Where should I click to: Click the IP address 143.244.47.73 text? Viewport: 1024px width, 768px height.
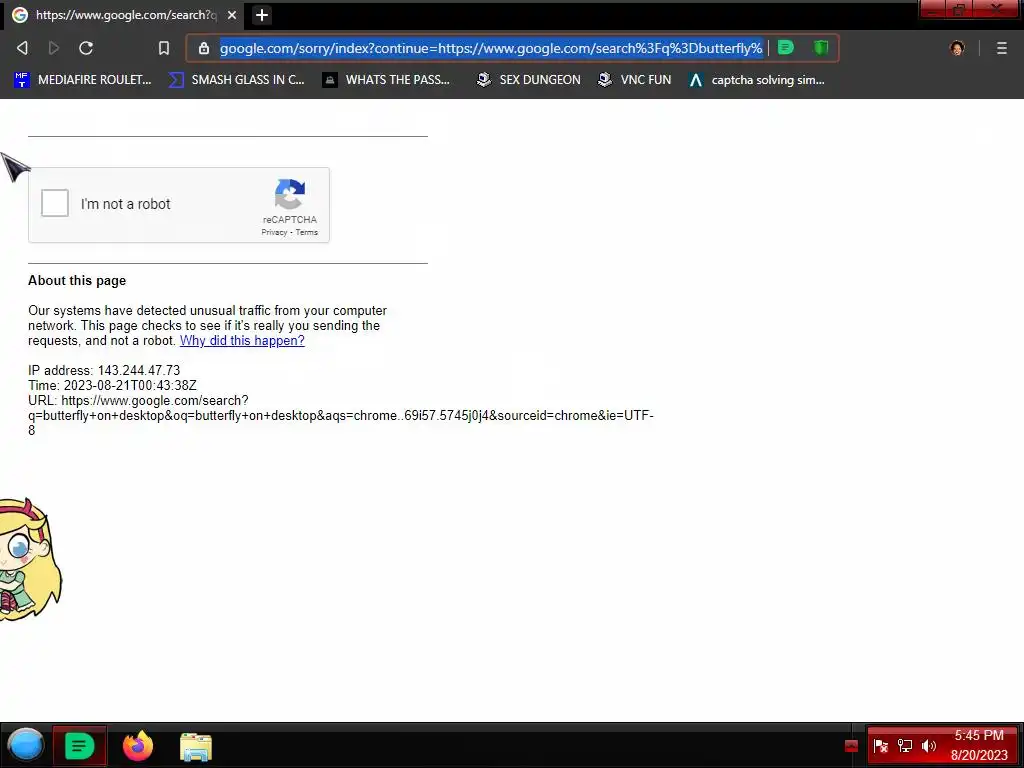click(104, 370)
